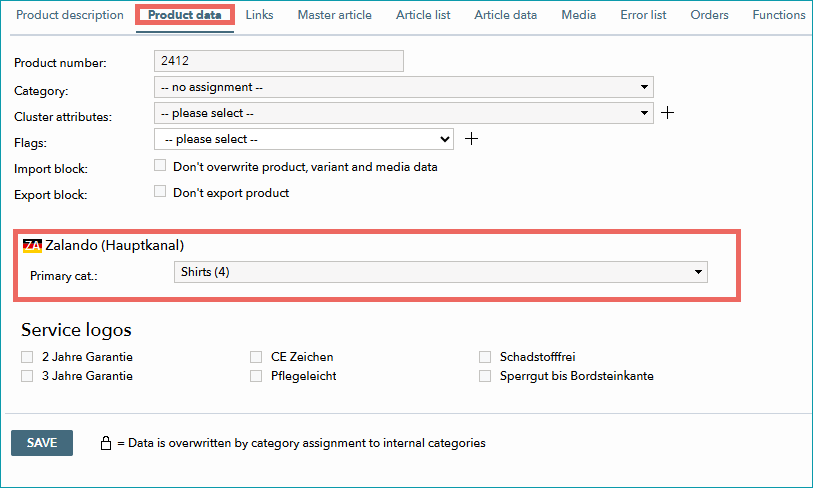
Task: Toggle CE Zeichen checkbox
Action: tap(256, 357)
